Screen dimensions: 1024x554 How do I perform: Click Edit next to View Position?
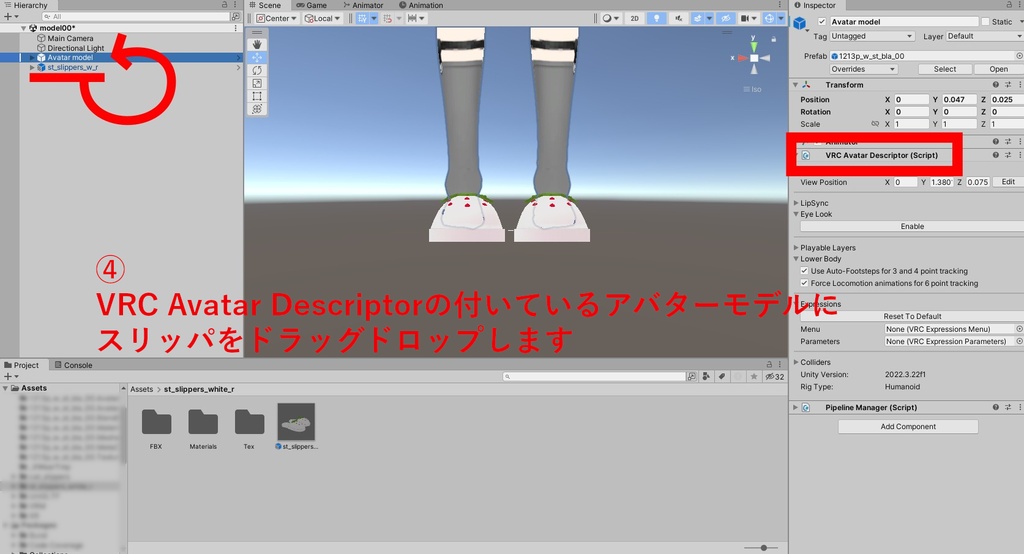[x=1008, y=182]
